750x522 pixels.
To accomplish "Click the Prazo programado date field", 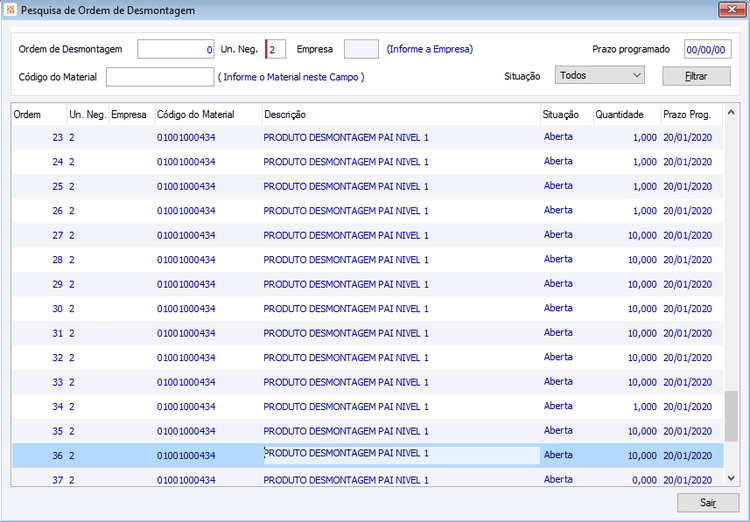I will 707,49.
